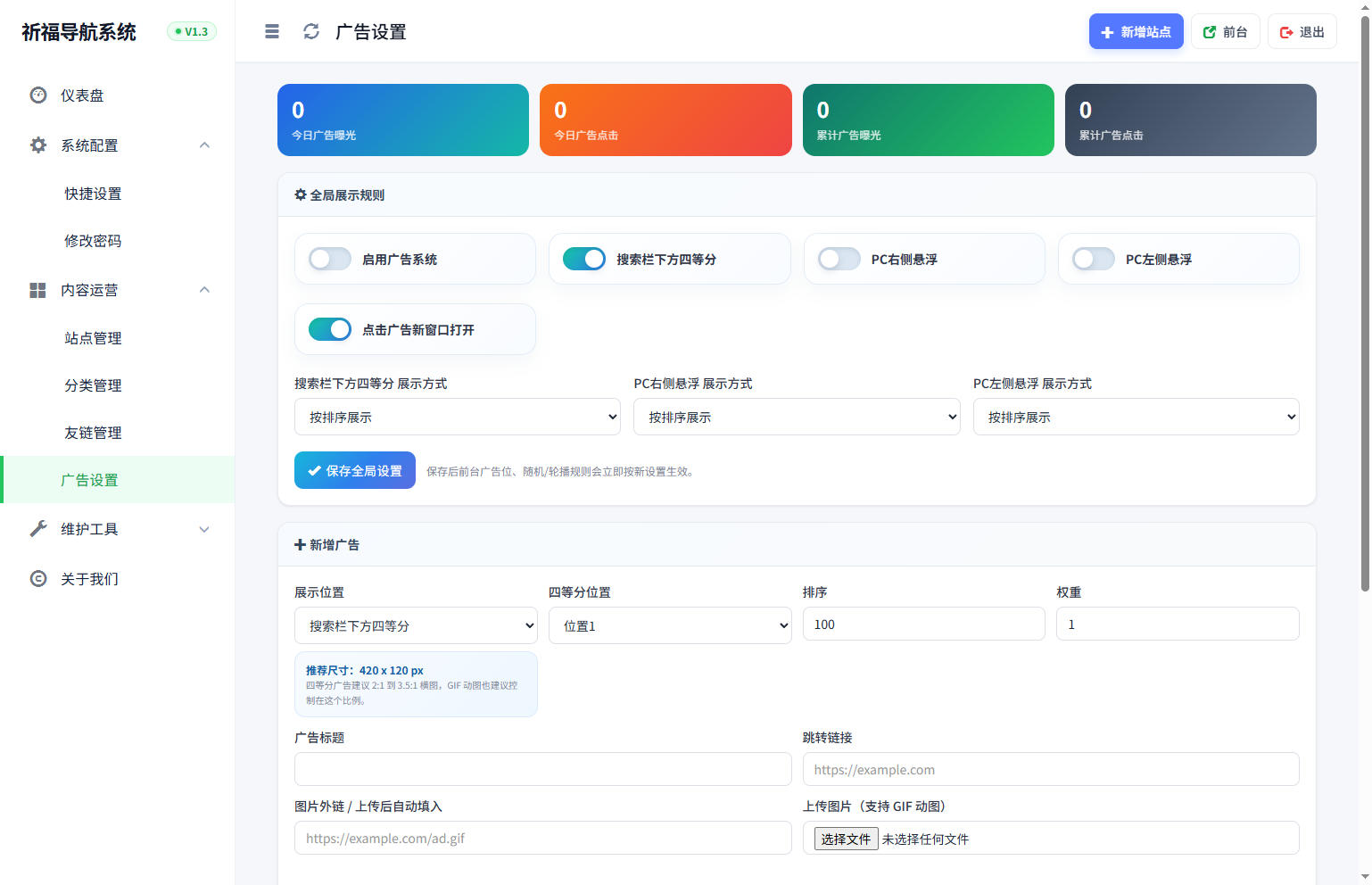Image resolution: width=1372 pixels, height=885 pixels.
Task: Collapse the 内容运营 menu chevron
Action: (x=204, y=290)
